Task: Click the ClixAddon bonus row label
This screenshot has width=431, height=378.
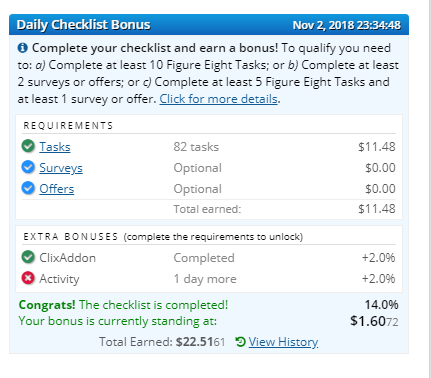Action: coord(67,258)
